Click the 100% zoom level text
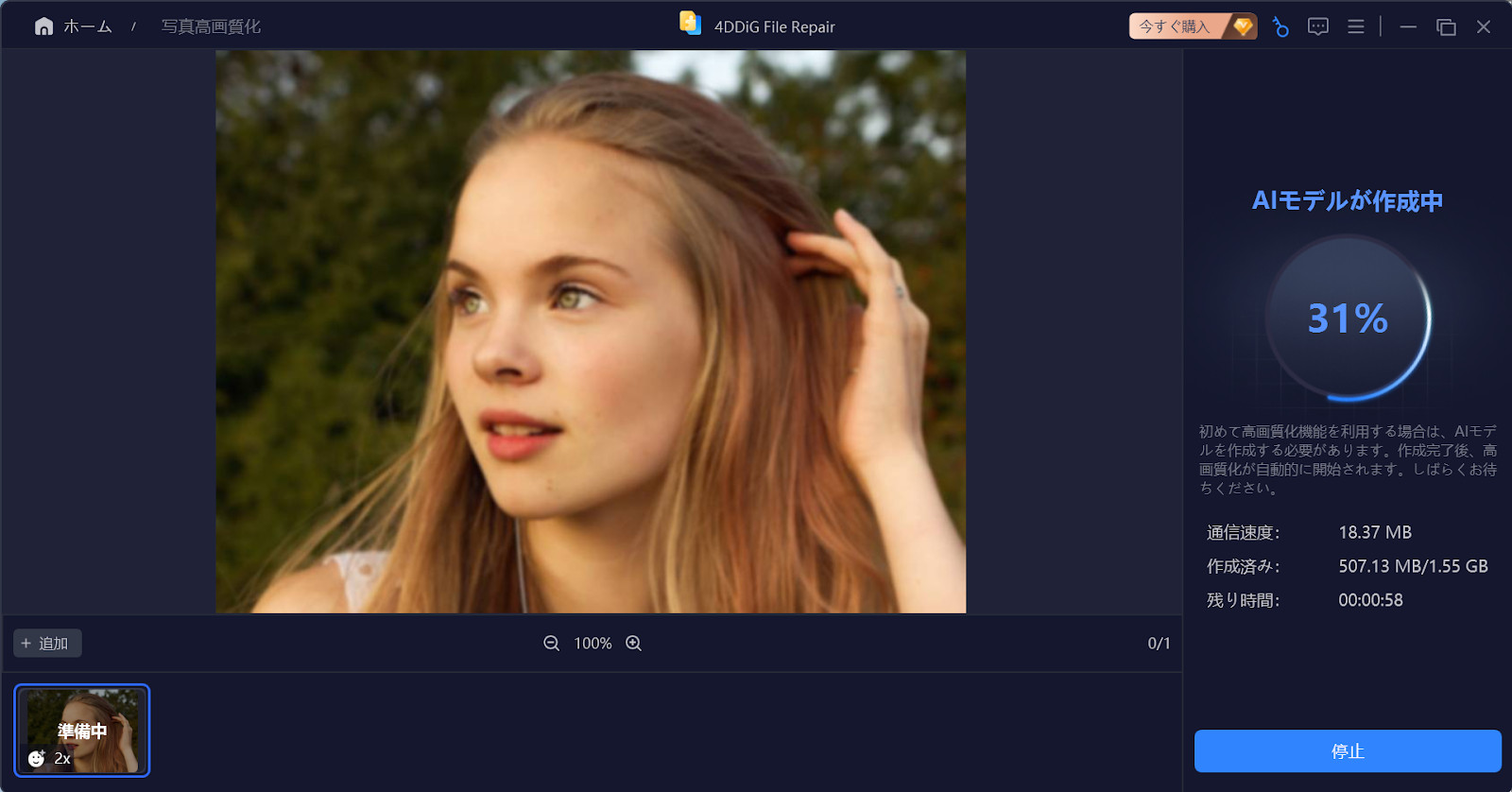 pyautogui.click(x=593, y=644)
